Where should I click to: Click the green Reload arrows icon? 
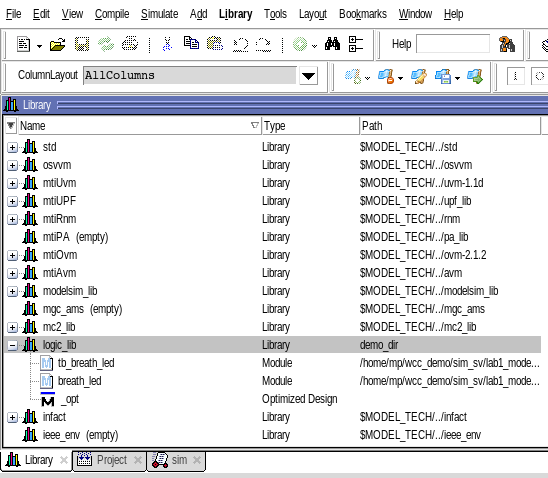click(106, 45)
